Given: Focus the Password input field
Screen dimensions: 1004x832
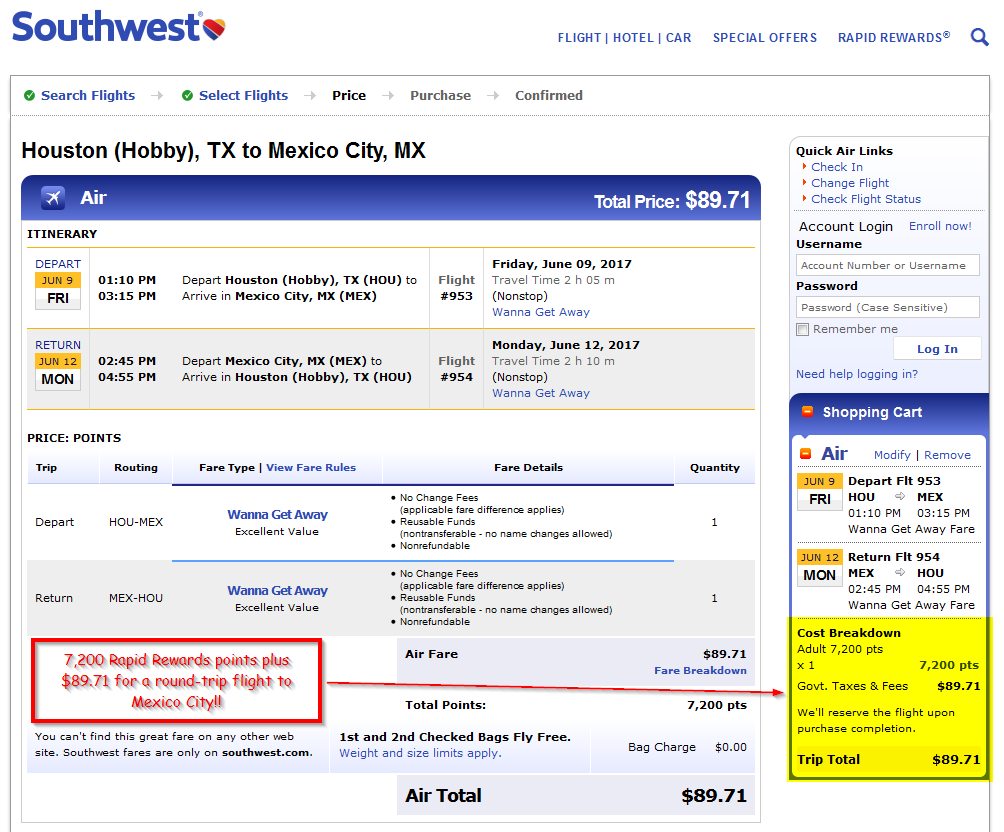Looking at the screenshot, I should (x=887, y=307).
